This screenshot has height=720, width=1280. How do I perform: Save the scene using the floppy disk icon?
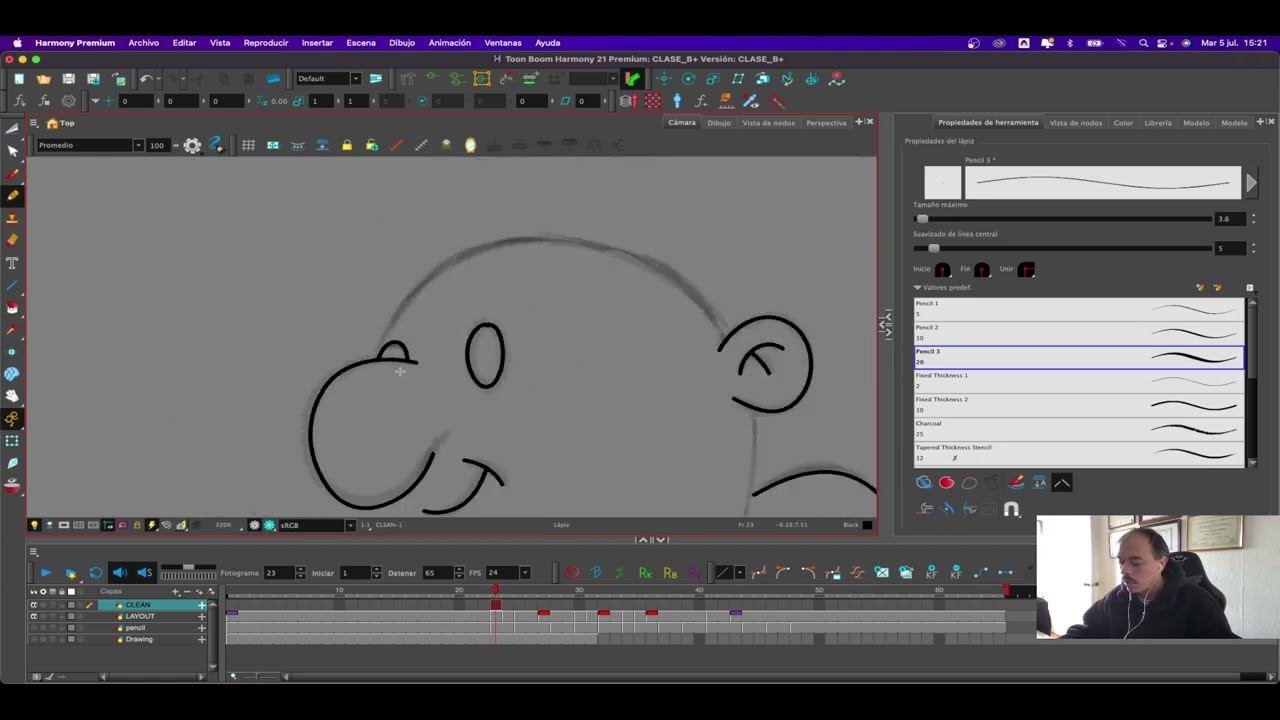click(x=69, y=79)
